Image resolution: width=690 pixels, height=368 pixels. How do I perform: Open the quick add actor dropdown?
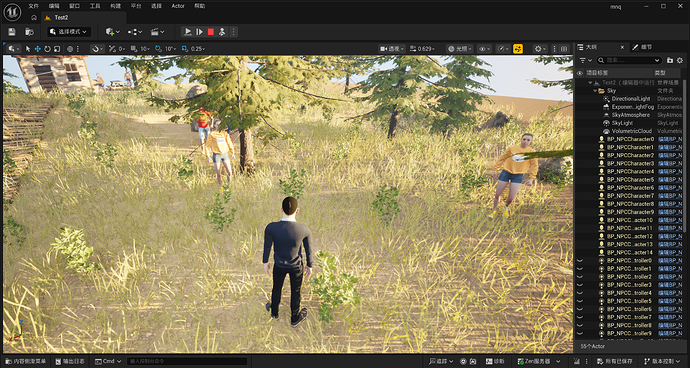pyautogui.click(x=113, y=32)
